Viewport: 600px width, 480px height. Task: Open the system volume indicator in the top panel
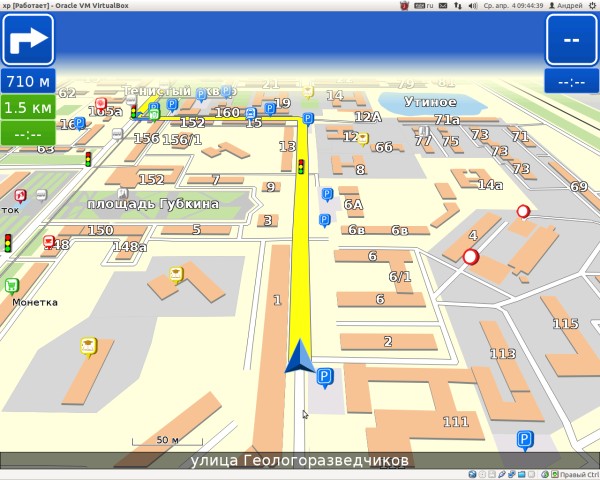(472, 6)
